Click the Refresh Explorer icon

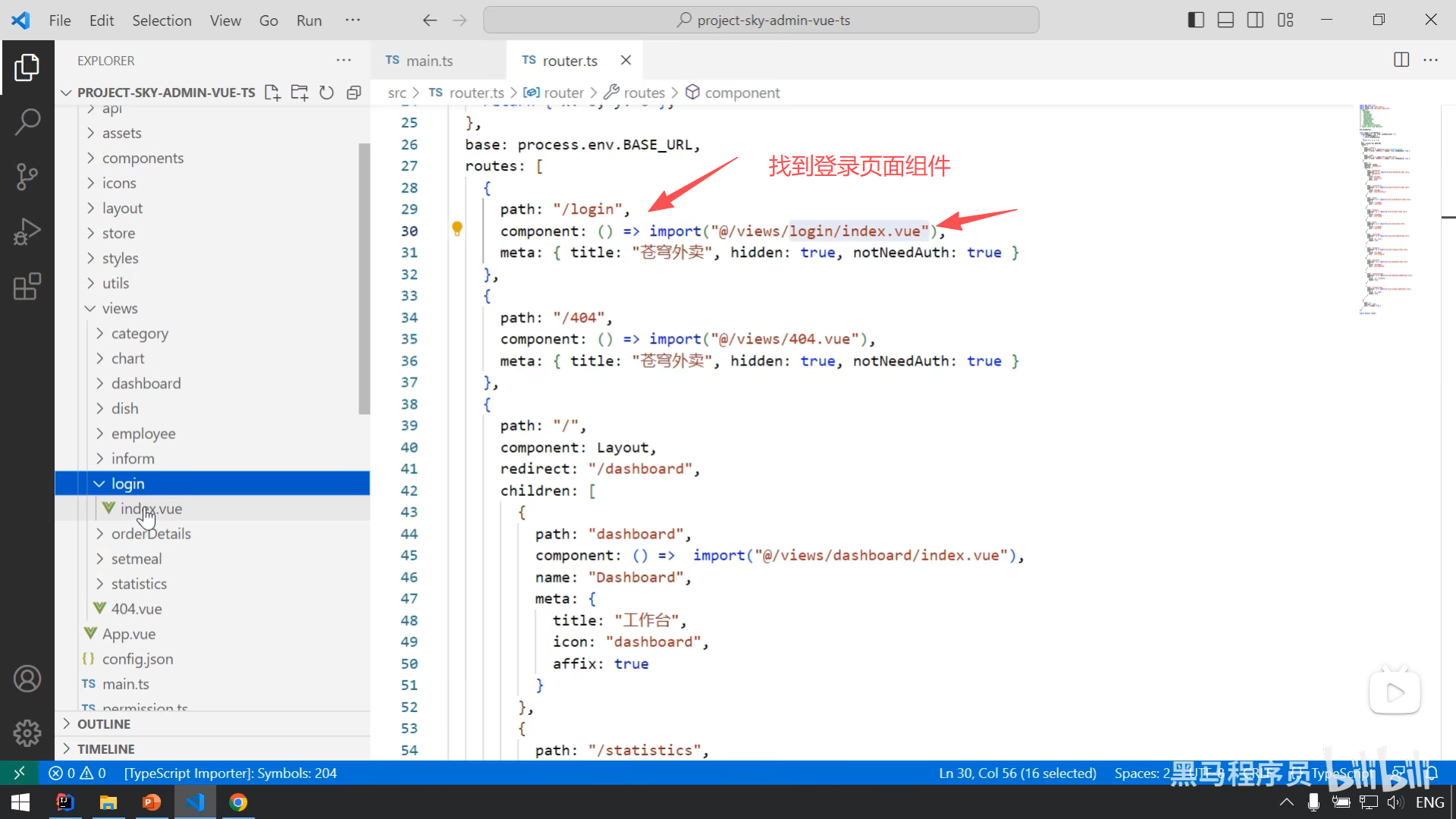pos(326,93)
